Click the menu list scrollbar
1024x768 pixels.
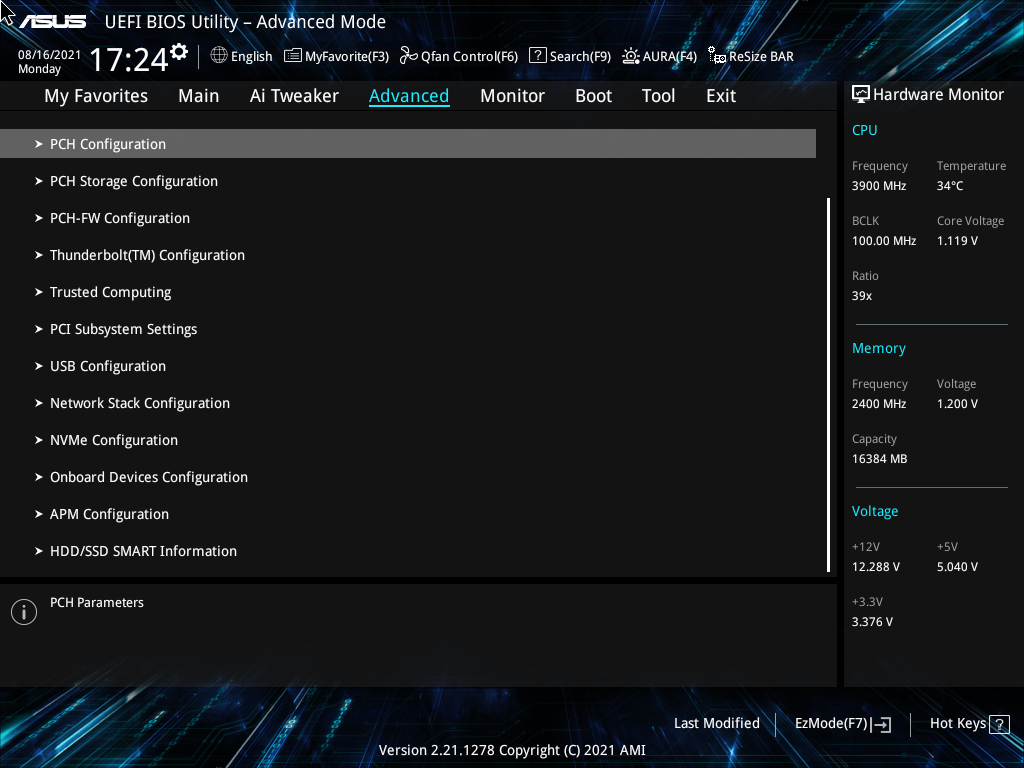829,385
